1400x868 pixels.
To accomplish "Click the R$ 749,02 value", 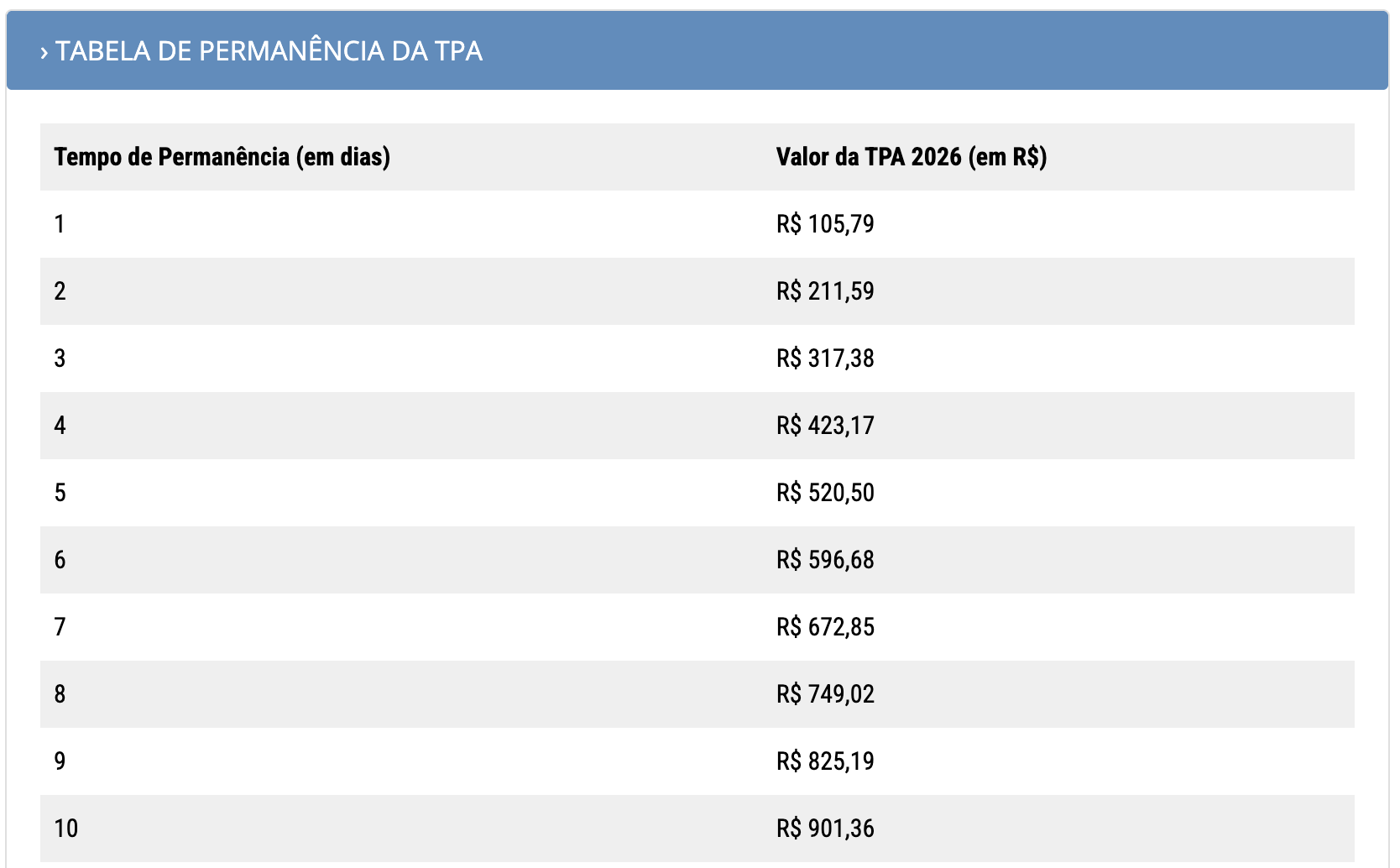I will (x=825, y=694).
